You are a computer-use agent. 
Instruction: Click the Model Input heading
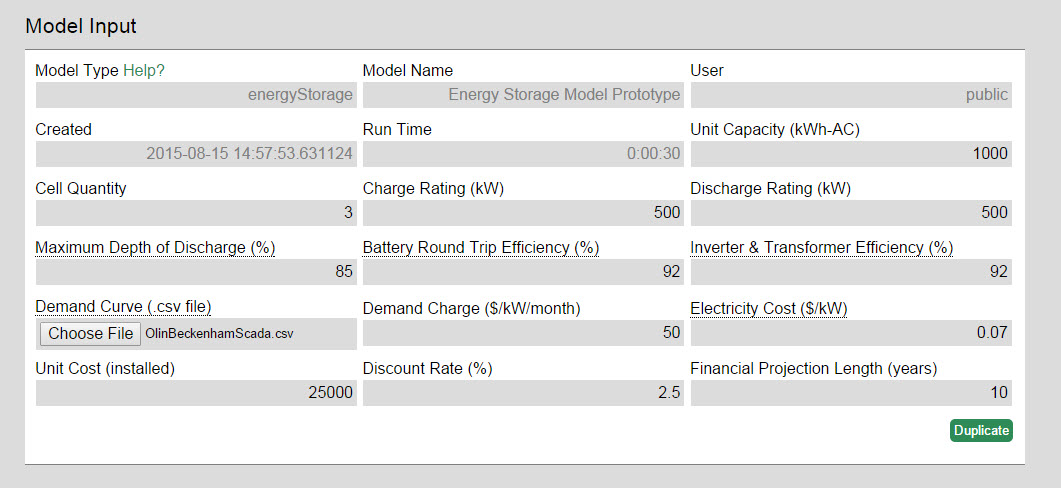[81, 26]
